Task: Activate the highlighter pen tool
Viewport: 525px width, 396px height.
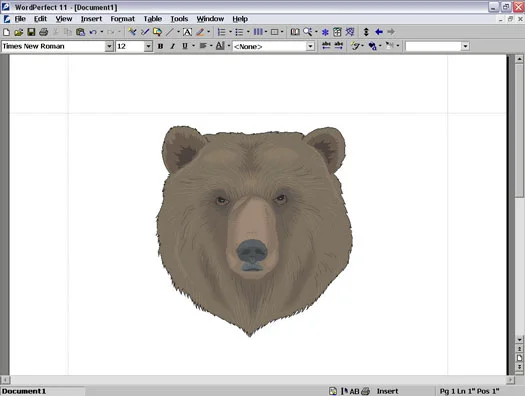Action: coord(200,32)
